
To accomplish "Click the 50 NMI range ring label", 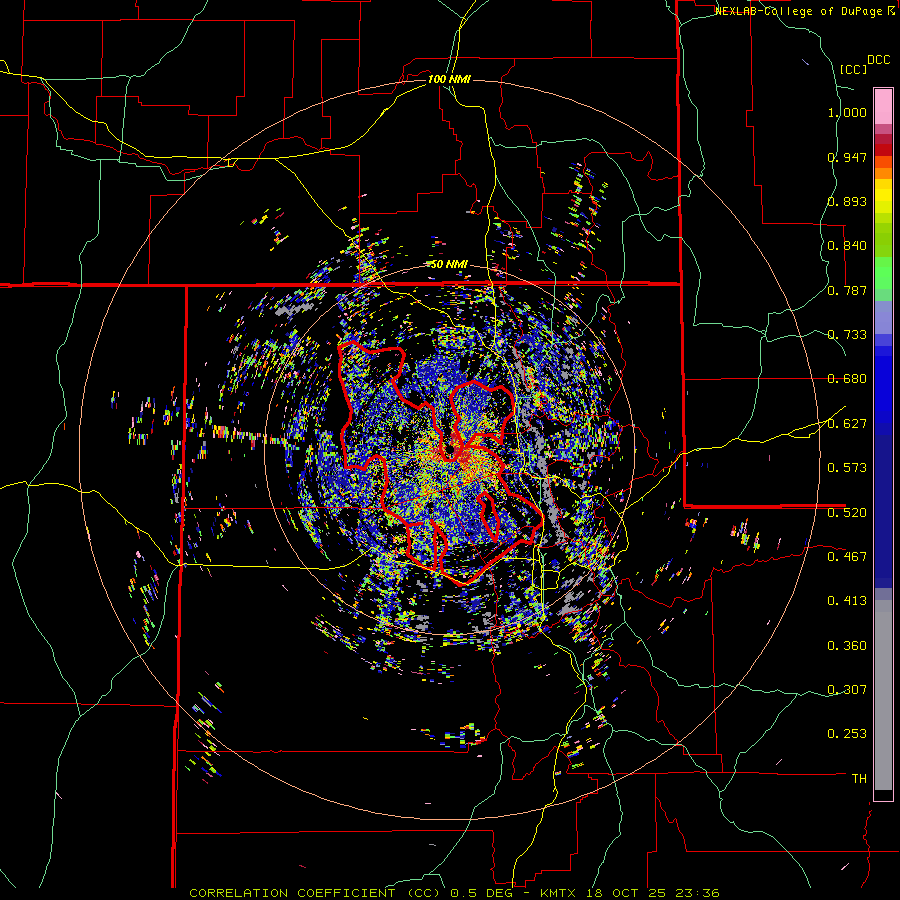I will click(449, 264).
